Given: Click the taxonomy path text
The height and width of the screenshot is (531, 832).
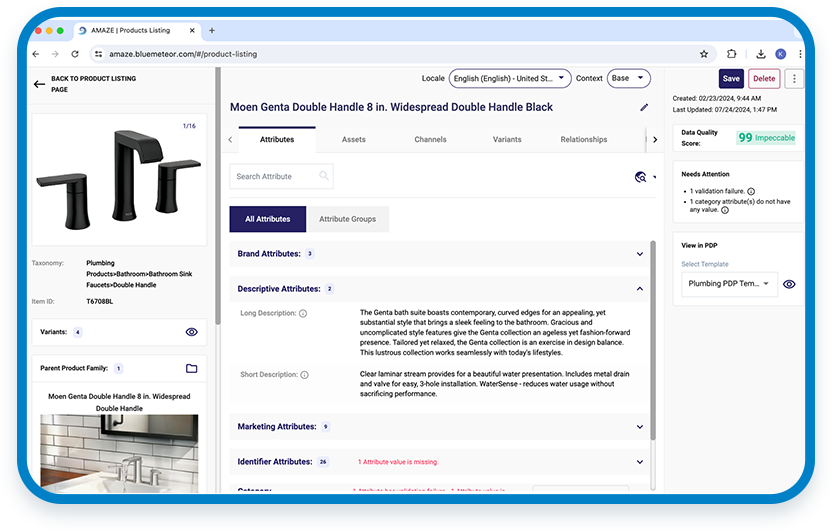Looking at the screenshot, I should click(x=139, y=274).
